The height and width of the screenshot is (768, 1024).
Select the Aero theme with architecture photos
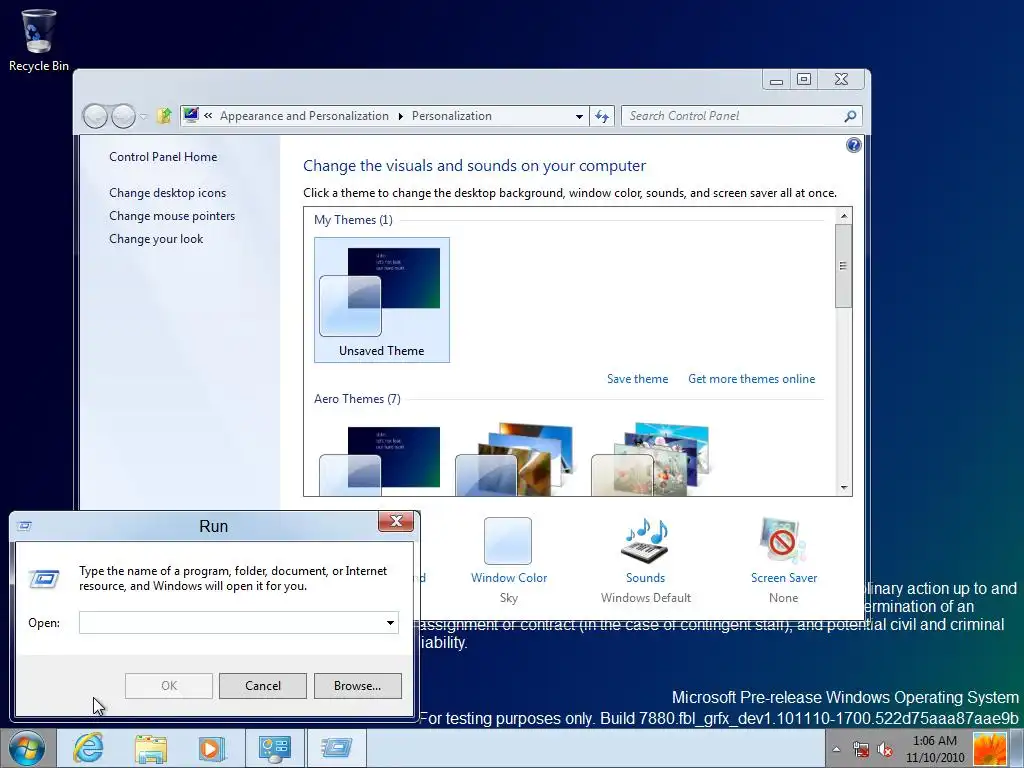point(515,460)
